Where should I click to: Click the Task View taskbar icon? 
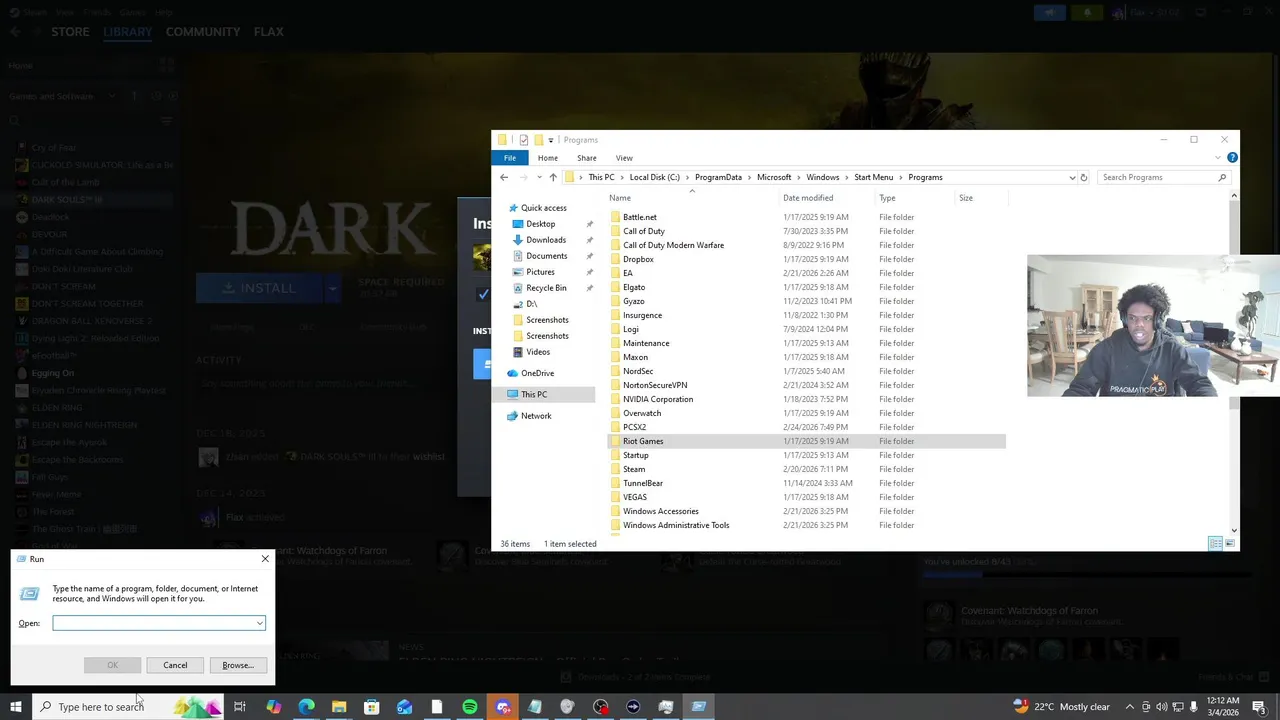tap(240, 707)
